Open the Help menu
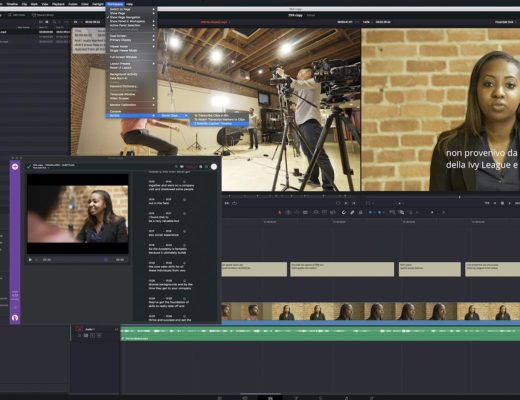520x400 pixels. pyautogui.click(x=130, y=4)
